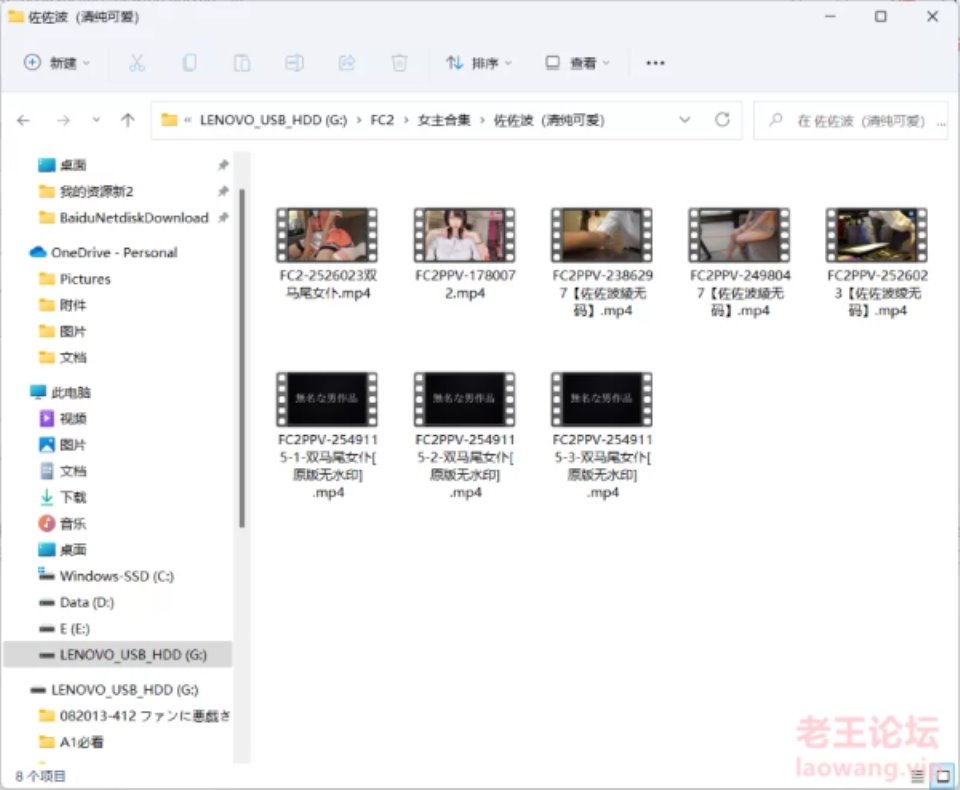Open the 排序 (Sort) dropdown
Screen dimensions: 960x790
tap(479, 62)
